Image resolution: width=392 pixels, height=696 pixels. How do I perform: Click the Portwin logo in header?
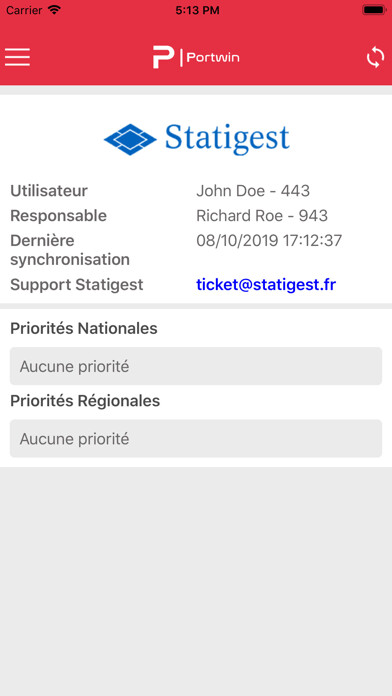click(196, 57)
